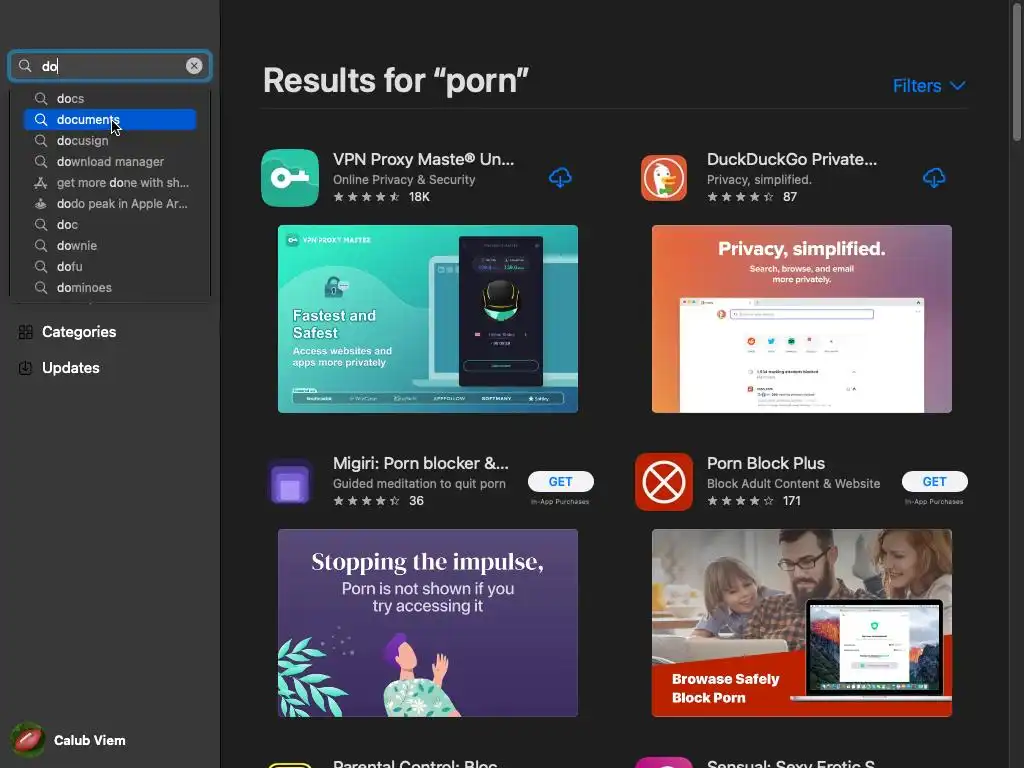The width and height of the screenshot is (1024, 768).
Task: Click the magnifier icon next to 'dominoes'
Action: (x=40, y=287)
